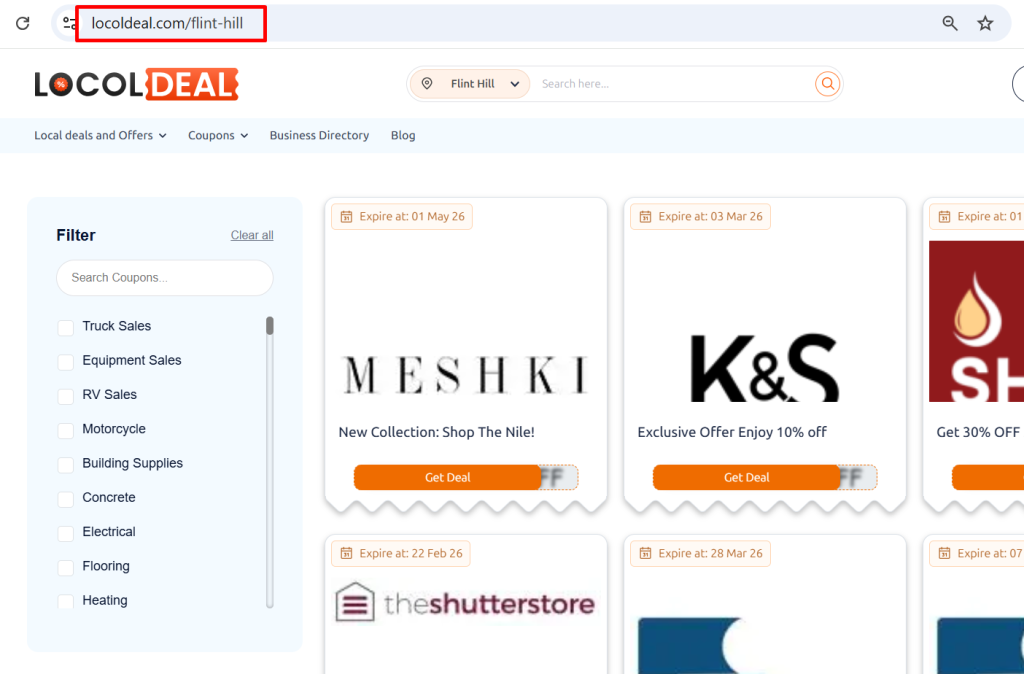The width and height of the screenshot is (1024, 674).
Task: Click the site information icon in address bar
Action: 69,23
